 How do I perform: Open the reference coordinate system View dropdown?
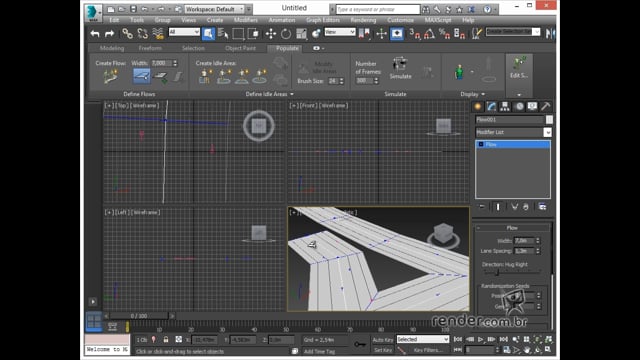pyautogui.click(x=340, y=32)
